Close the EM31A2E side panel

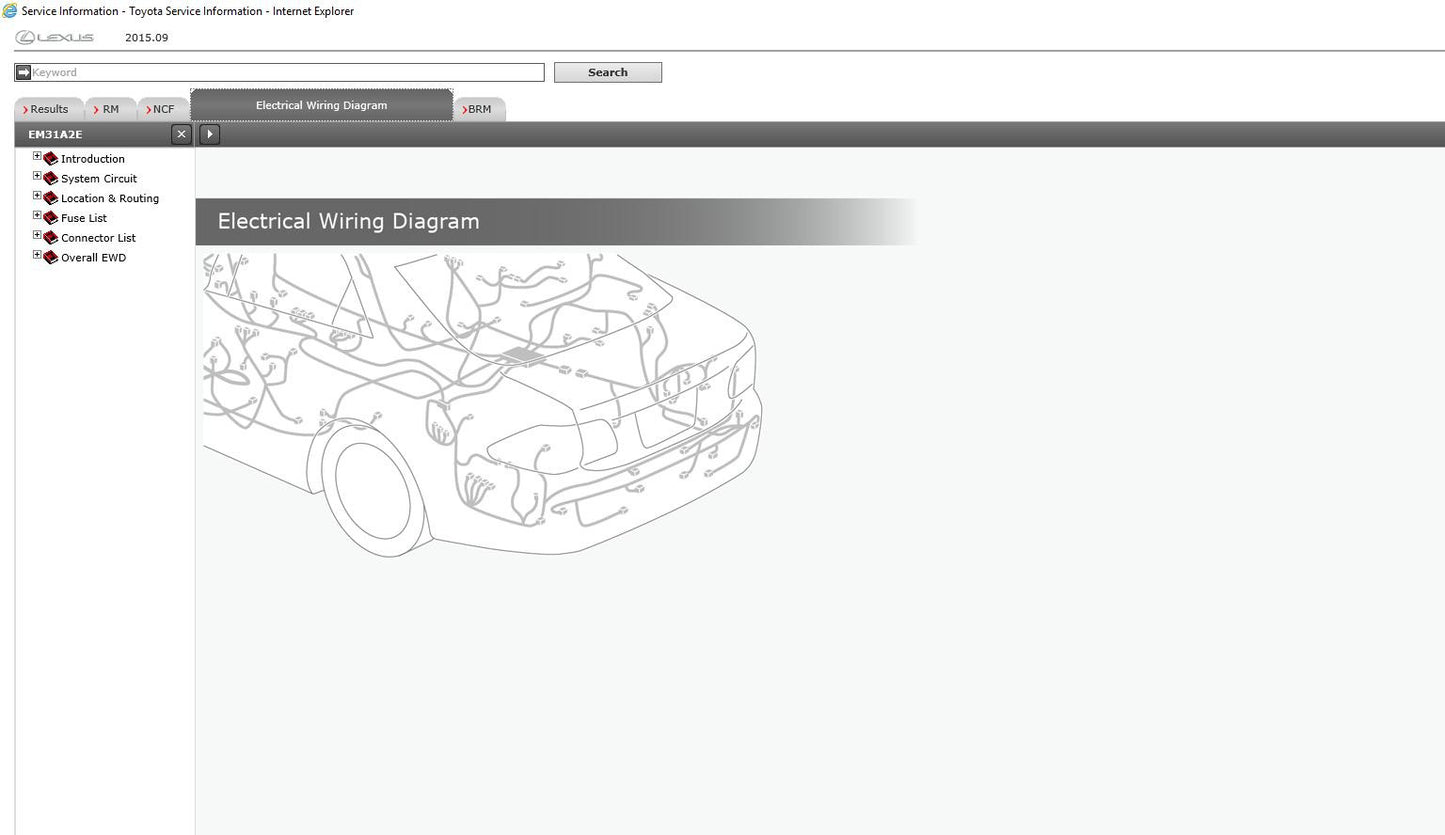(x=181, y=134)
